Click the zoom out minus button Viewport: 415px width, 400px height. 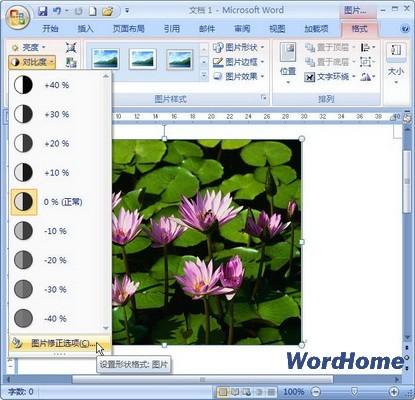point(316,392)
